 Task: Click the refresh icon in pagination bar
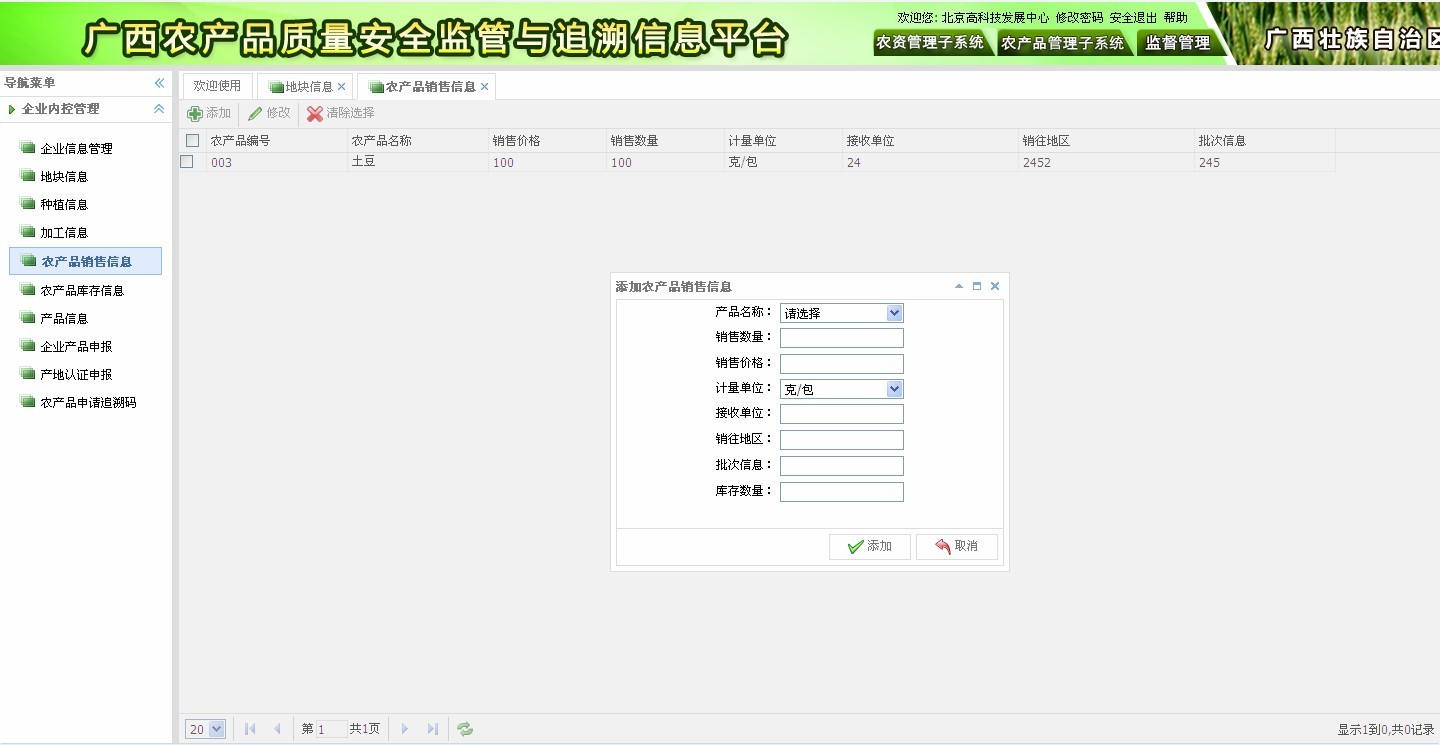tap(465, 729)
